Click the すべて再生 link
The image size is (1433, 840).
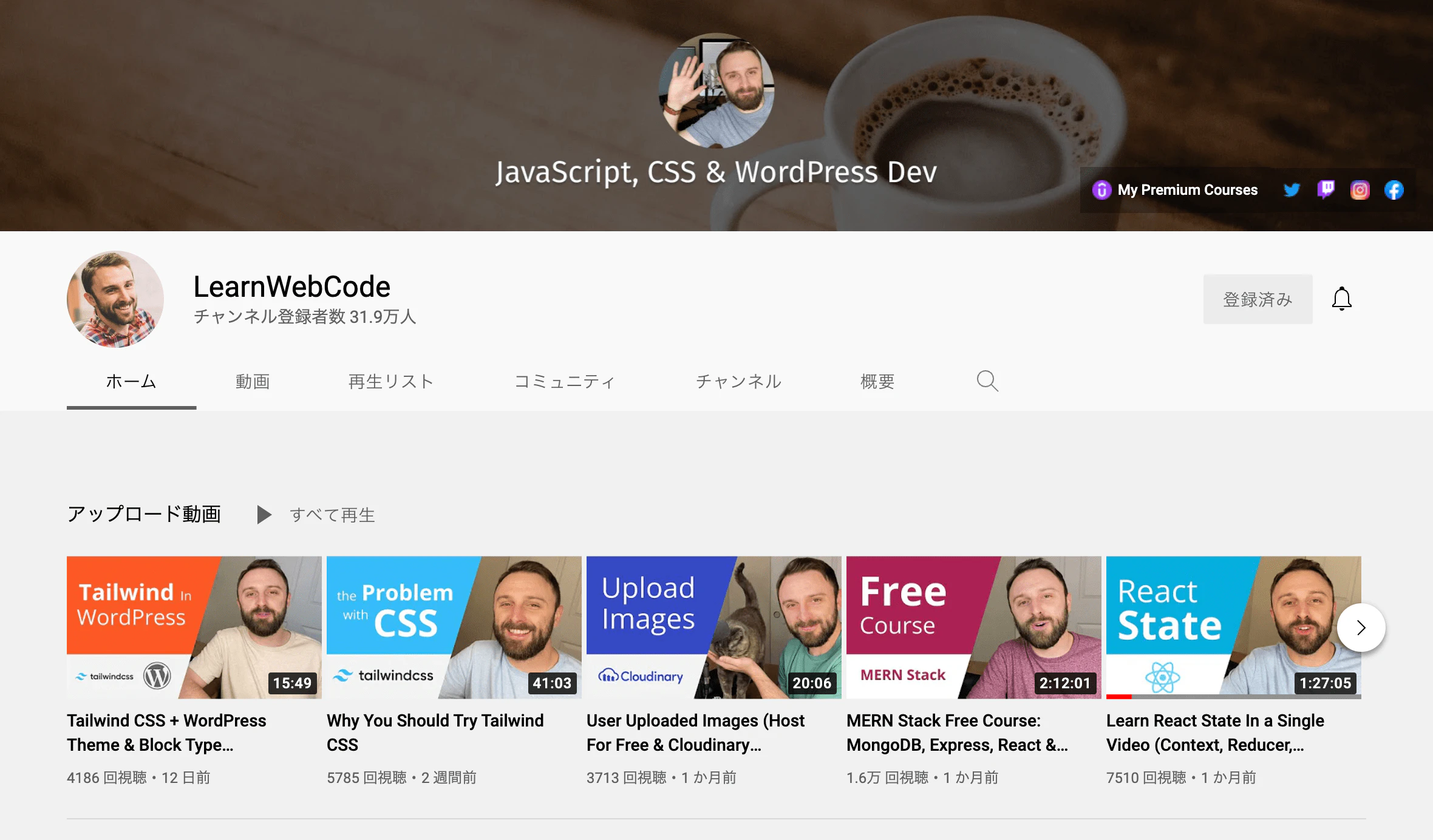pos(332,515)
